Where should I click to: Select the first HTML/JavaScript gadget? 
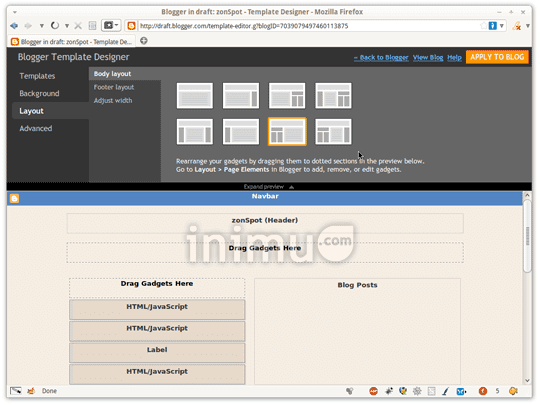[157, 309]
